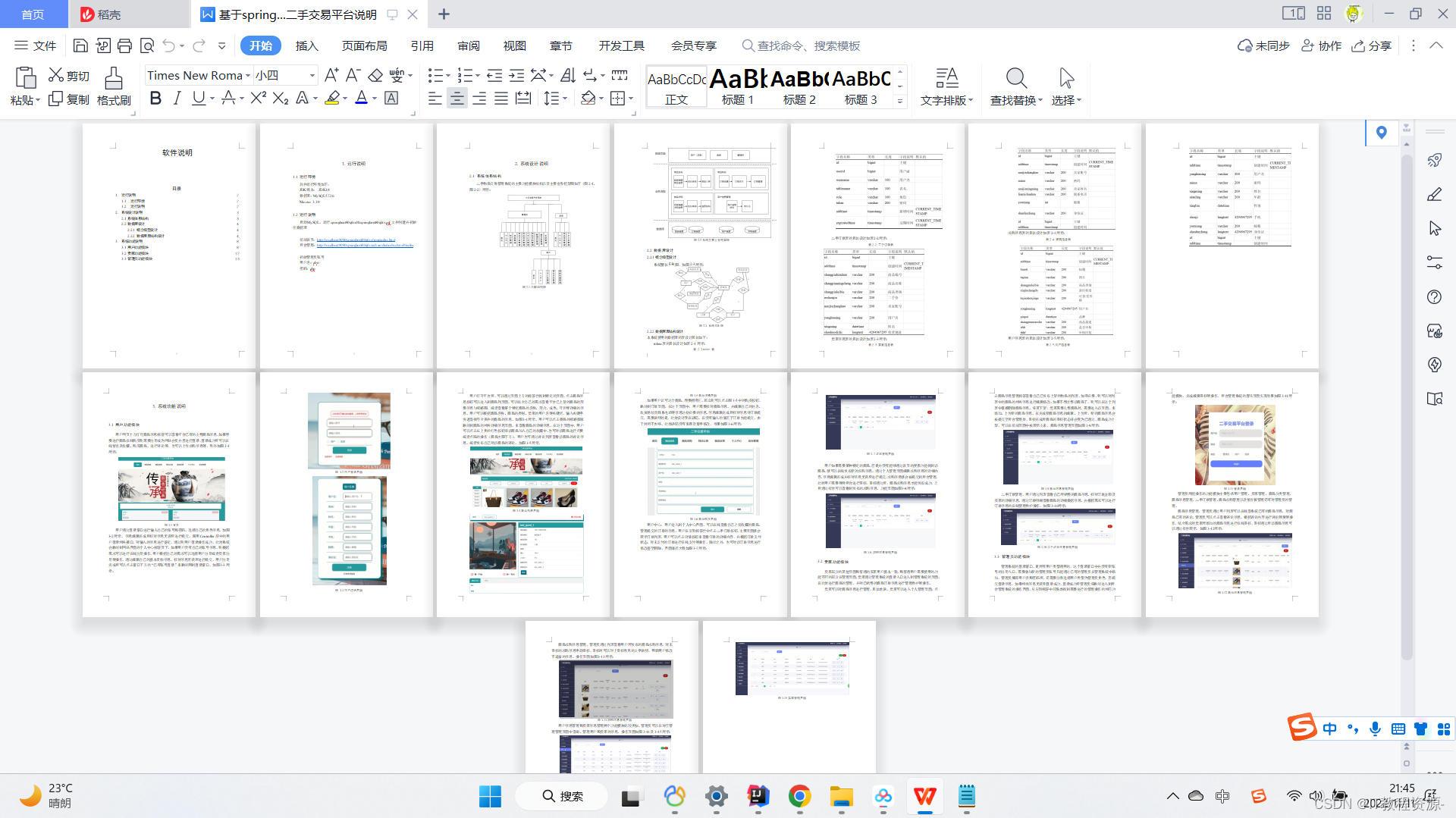Open line spacing dropdown
Image resolution: width=1456 pixels, height=818 pixels.
pos(566,99)
